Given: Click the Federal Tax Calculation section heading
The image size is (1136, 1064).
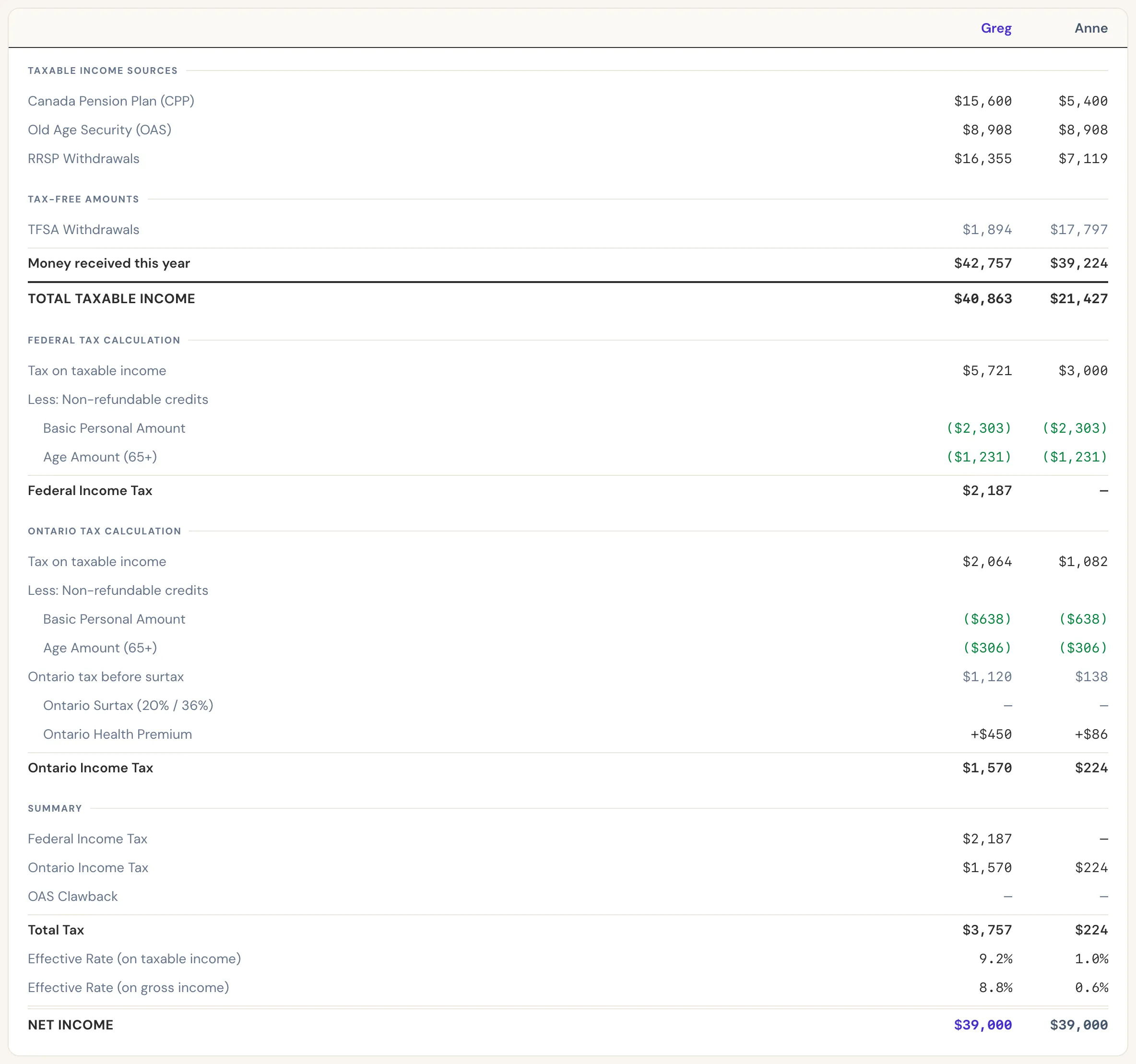Looking at the screenshot, I should click(104, 340).
